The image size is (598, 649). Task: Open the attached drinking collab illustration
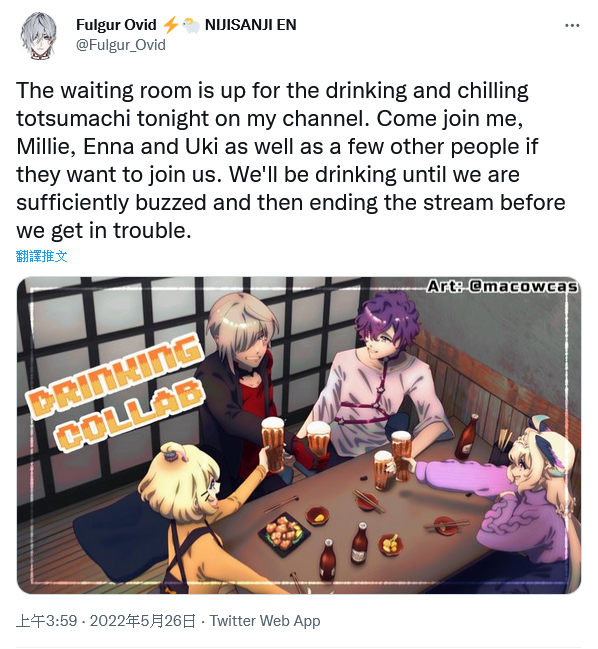299,435
